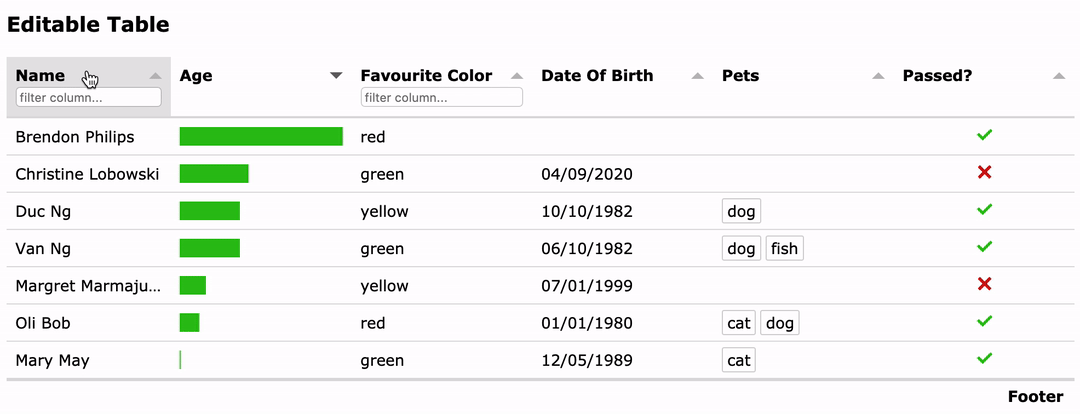Select the fish tag in Van Ng's row
Screen dimensions: 1080x414
[x=784, y=249]
